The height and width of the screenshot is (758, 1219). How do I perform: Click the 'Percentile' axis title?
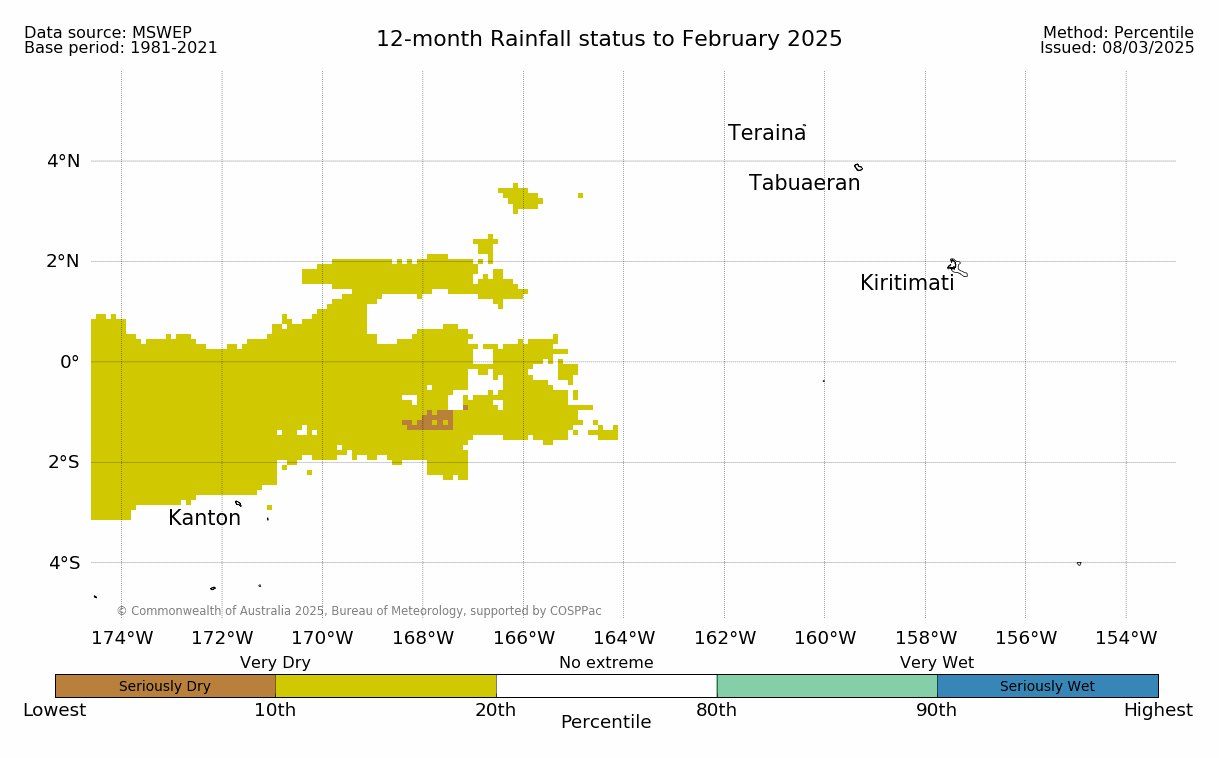pyautogui.click(x=606, y=722)
